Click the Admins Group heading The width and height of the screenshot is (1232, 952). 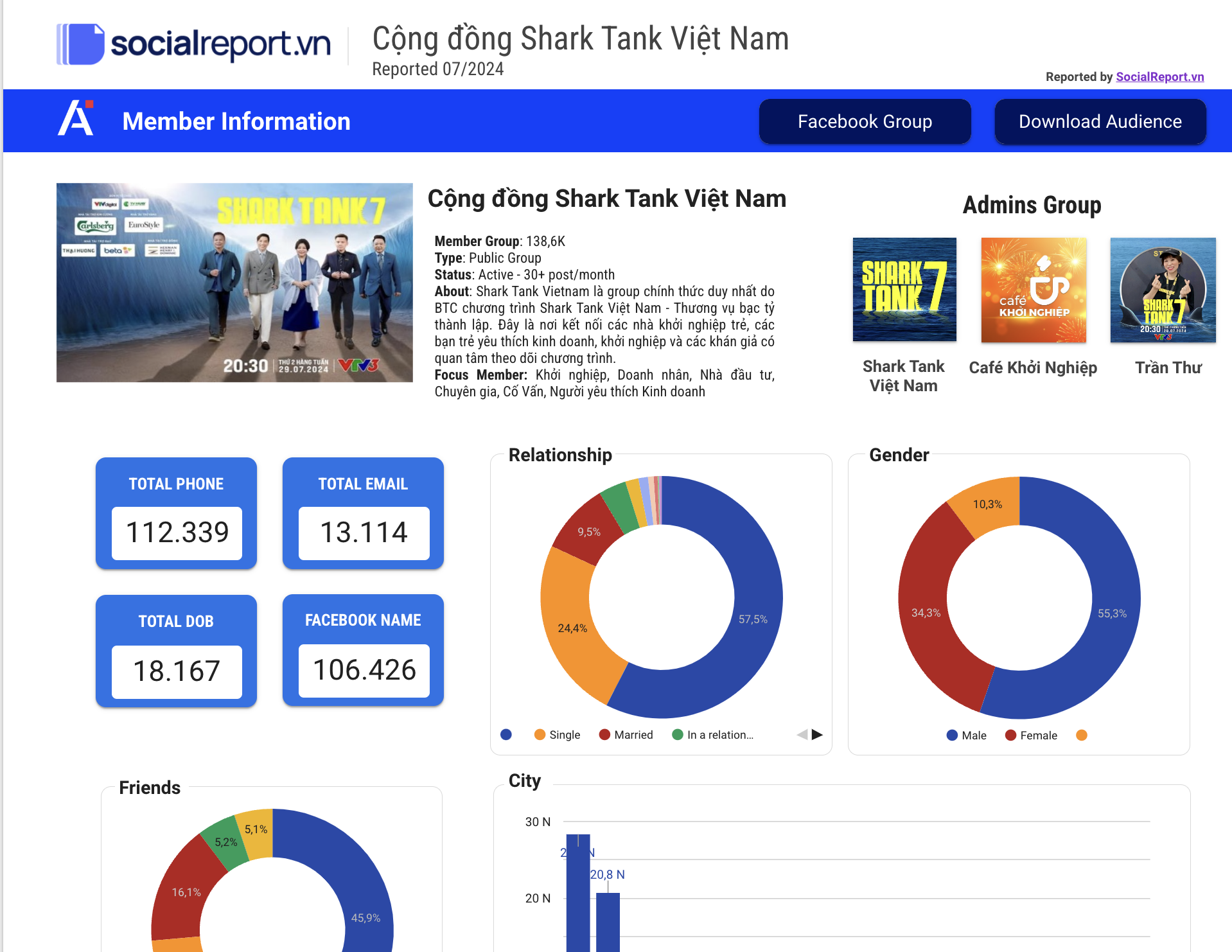pos(1032,205)
